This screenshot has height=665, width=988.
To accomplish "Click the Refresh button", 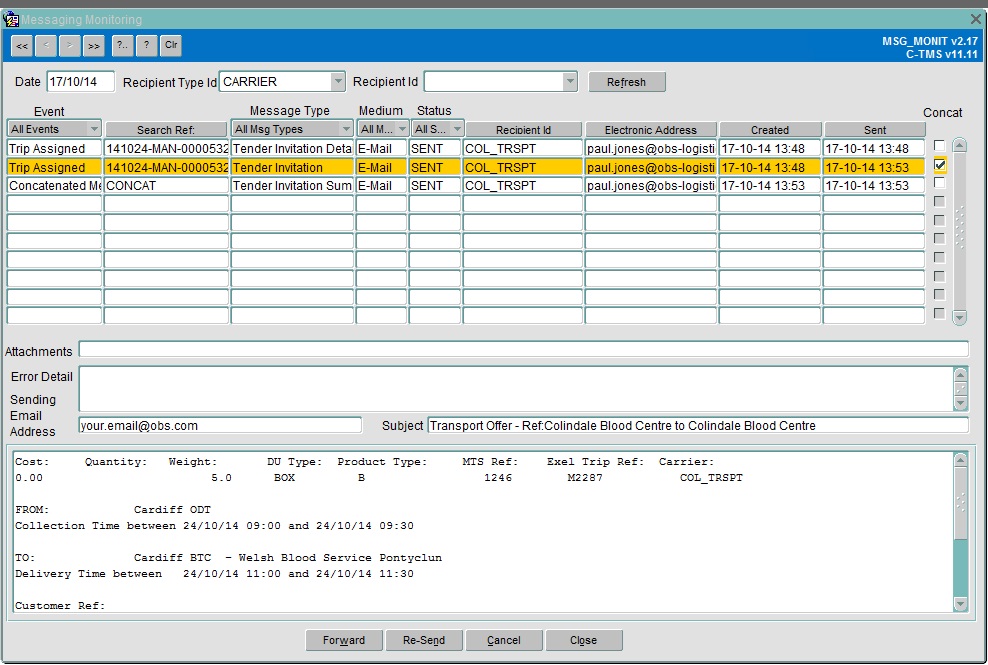I will pyautogui.click(x=626, y=82).
